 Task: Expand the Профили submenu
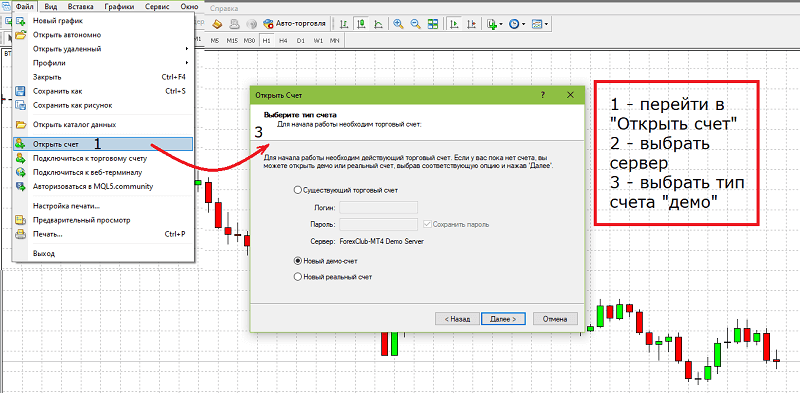(x=103, y=63)
